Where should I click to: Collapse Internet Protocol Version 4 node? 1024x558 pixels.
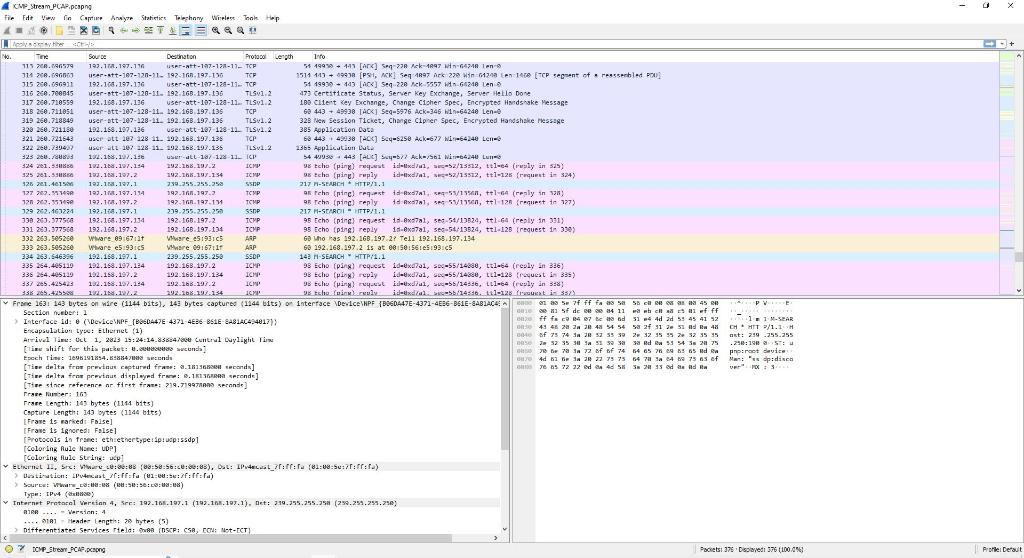click(x=6, y=503)
